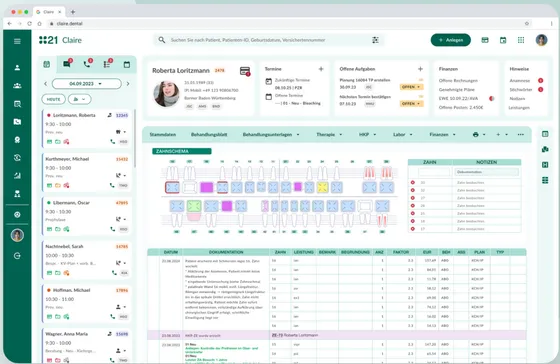Click DOKUMENTATION column header
The width and height of the screenshot is (560, 364).
click(x=226, y=252)
